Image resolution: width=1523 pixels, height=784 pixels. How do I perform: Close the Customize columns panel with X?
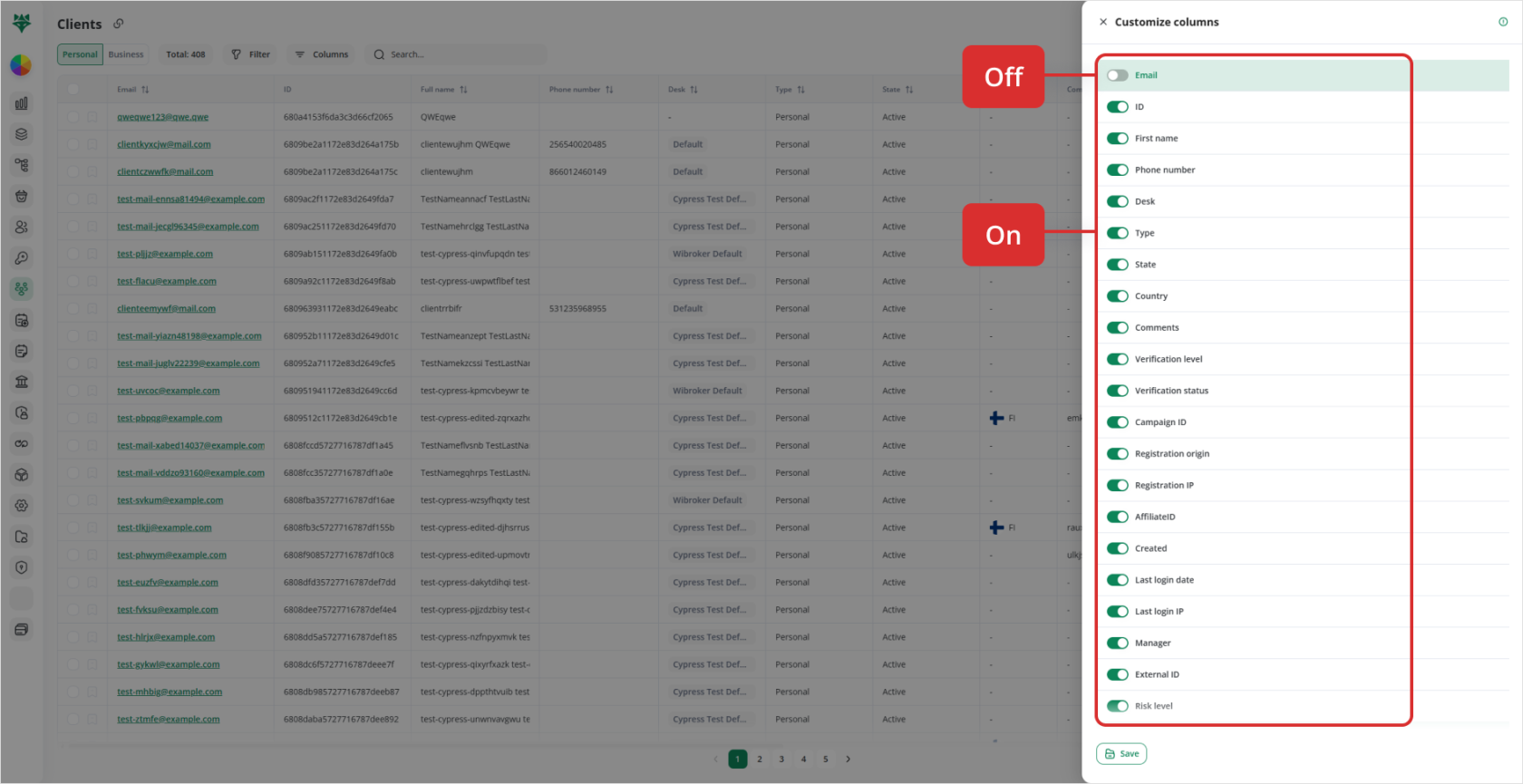1103,22
